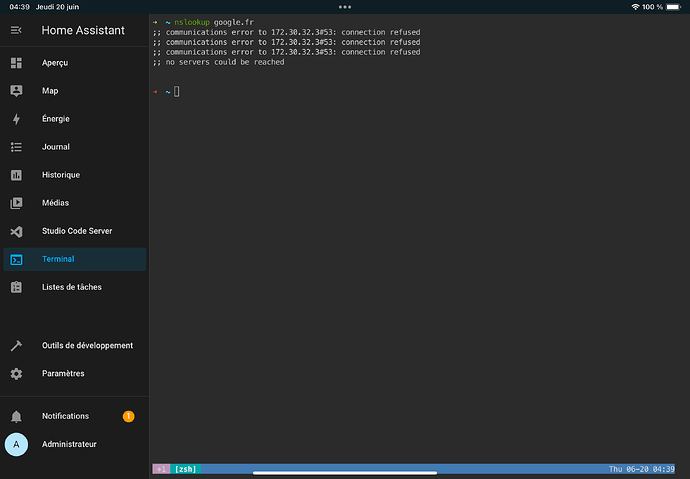This screenshot has height=479, width=690.
Task: Click the Médias play-box icon
Action: pos(16,203)
